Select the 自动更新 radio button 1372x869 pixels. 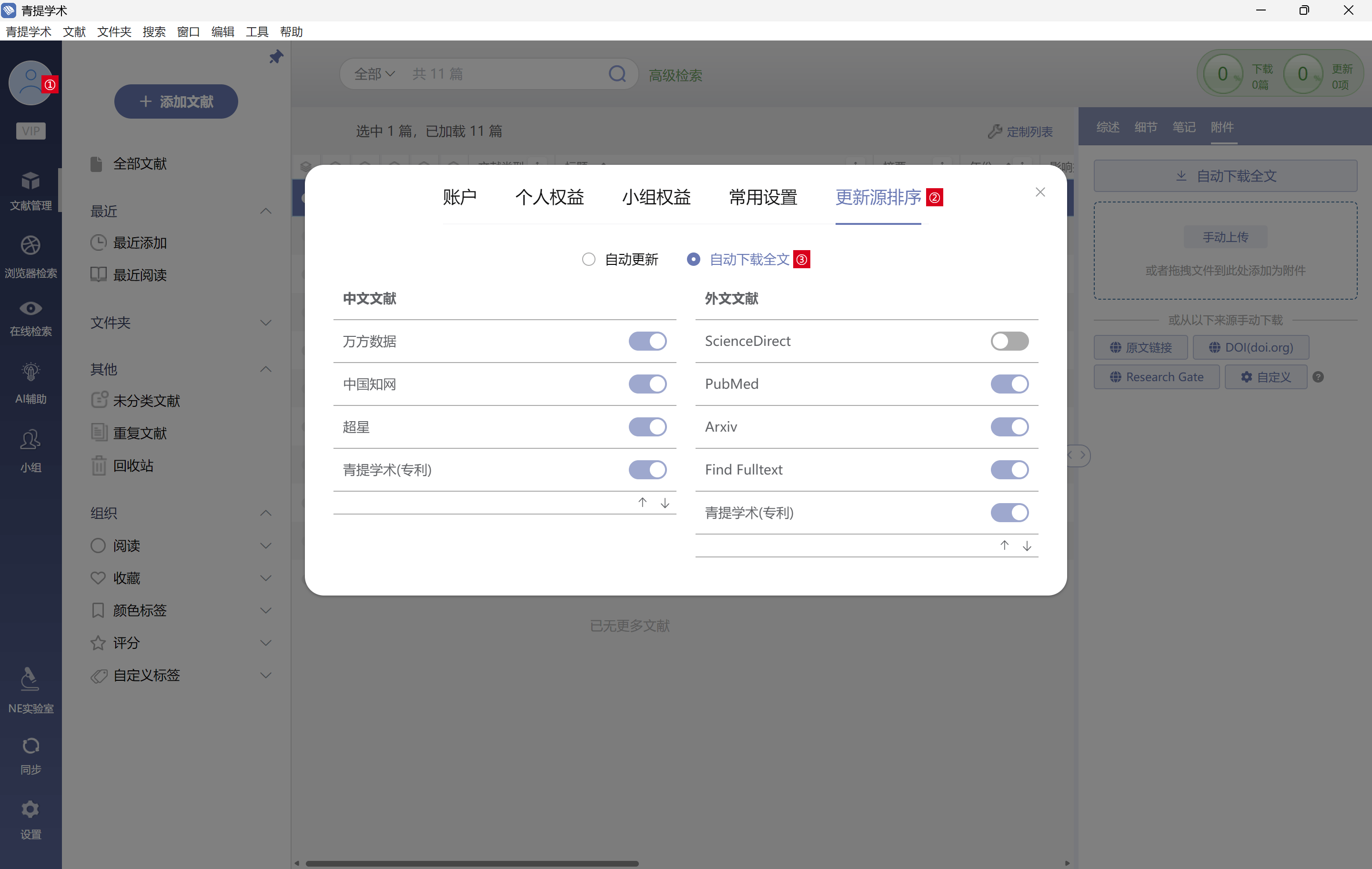588,259
